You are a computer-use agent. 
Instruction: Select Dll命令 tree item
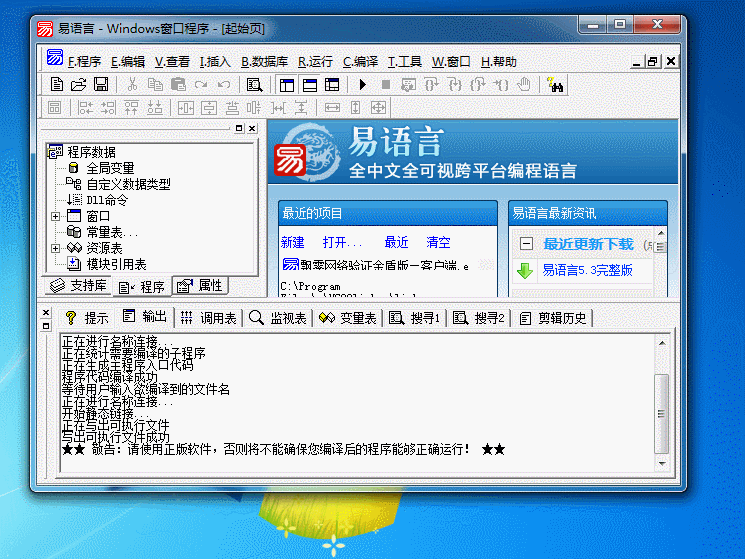(x=107, y=200)
